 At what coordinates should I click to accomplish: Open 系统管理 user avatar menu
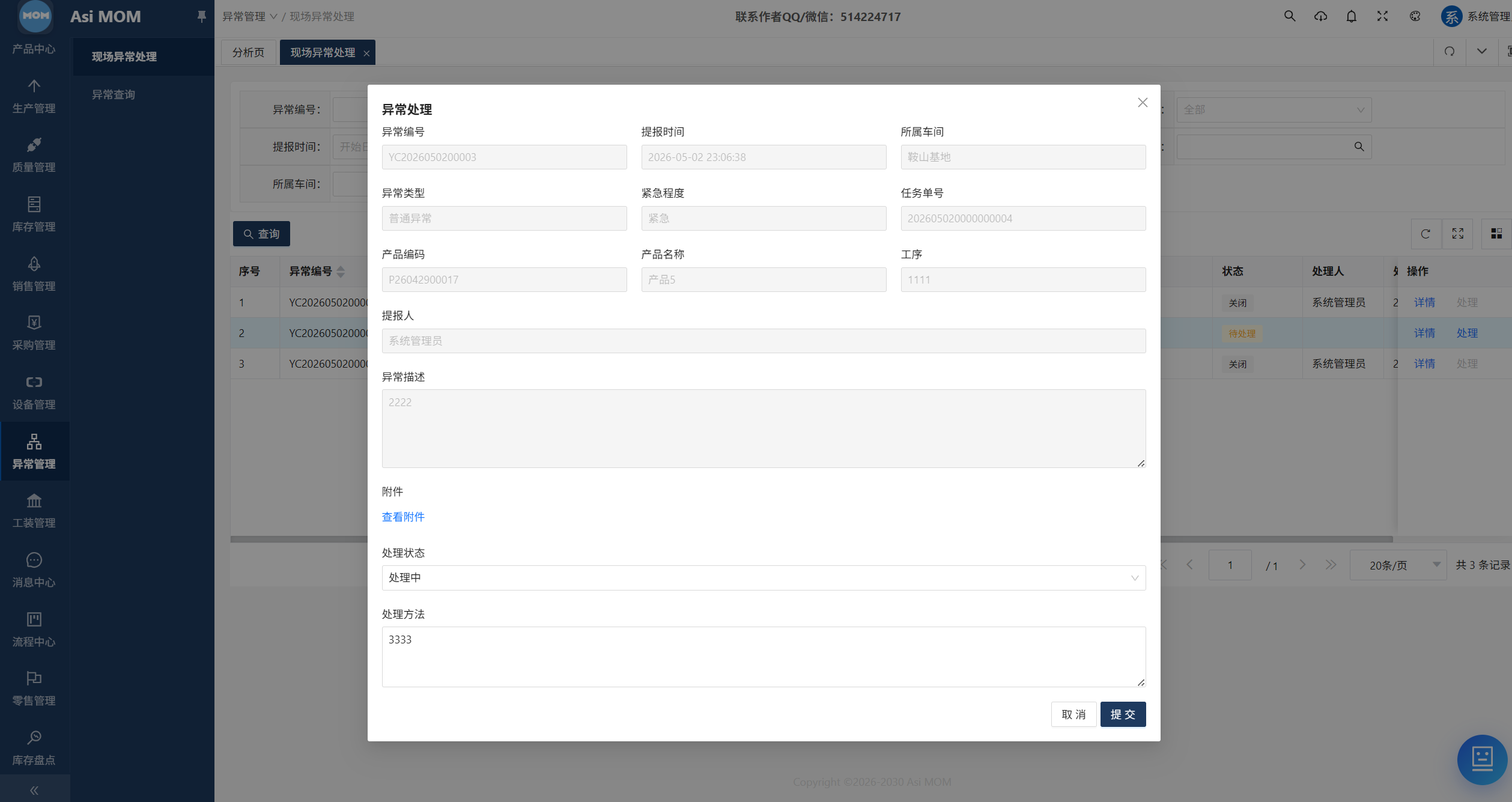coord(1476,16)
